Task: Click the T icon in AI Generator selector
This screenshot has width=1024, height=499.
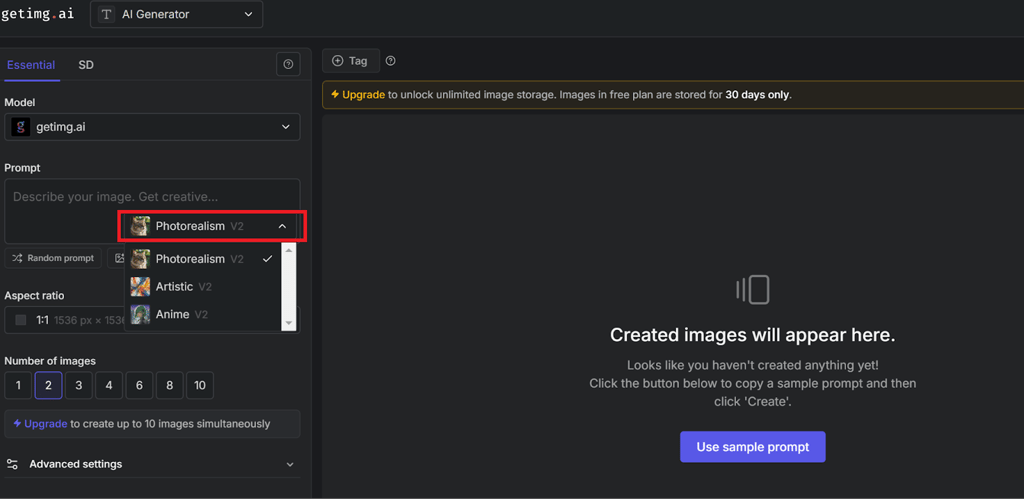Action: [106, 14]
